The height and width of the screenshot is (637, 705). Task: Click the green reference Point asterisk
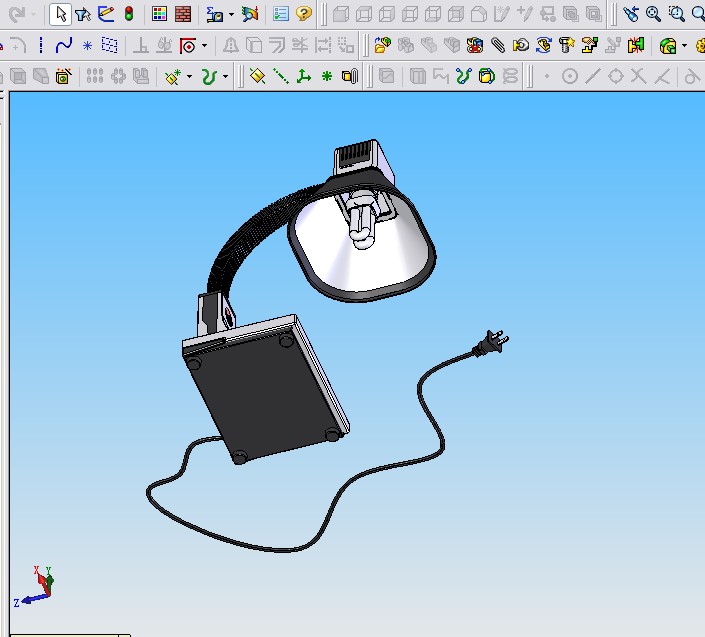[x=327, y=76]
